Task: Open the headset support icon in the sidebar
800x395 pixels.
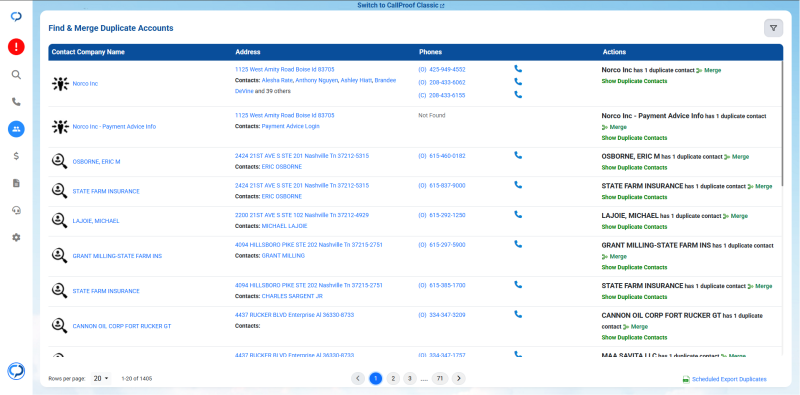Action: 16,210
